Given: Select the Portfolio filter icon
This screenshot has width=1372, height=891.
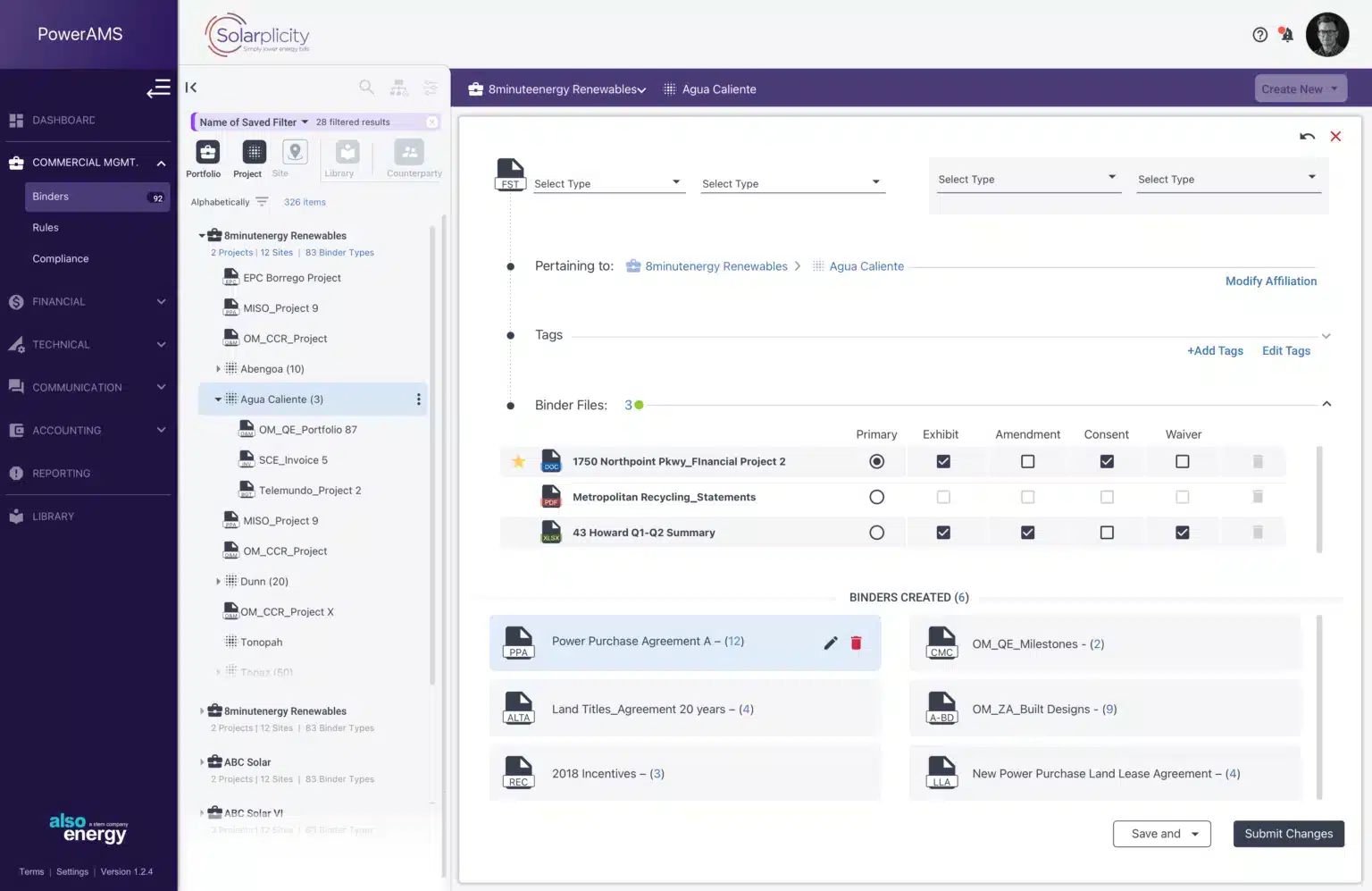Looking at the screenshot, I should (x=204, y=154).
